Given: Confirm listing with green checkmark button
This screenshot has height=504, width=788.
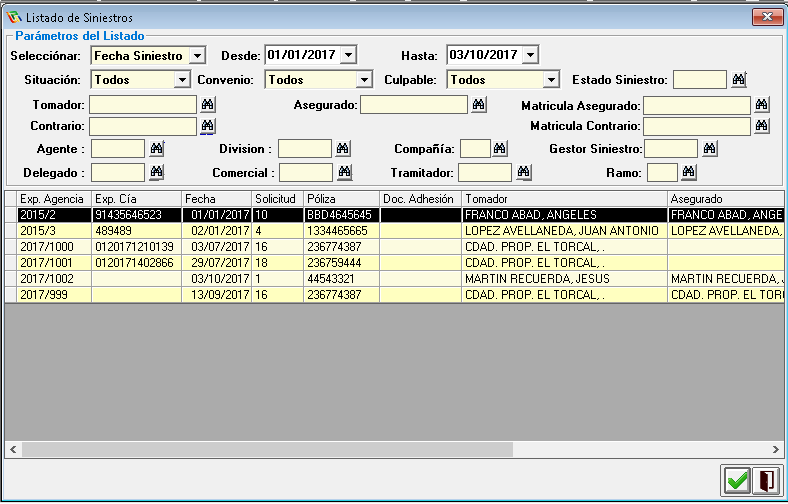Looking at the screenshot, I should [737, 481].
